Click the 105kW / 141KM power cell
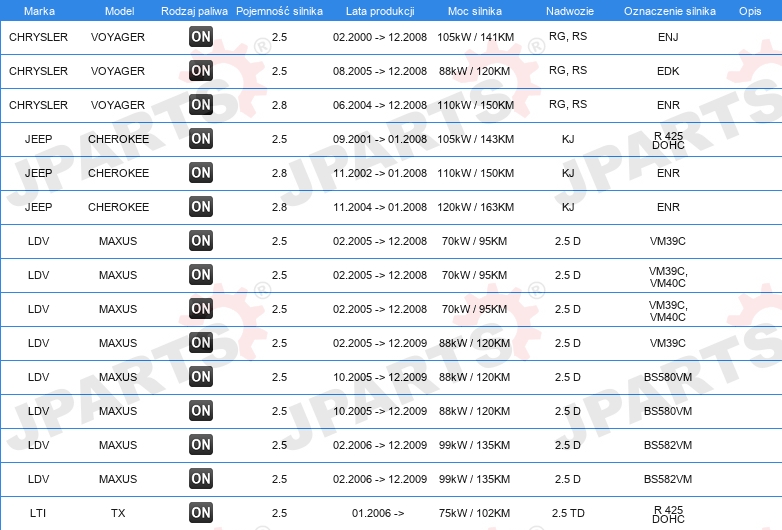The width and height of the screenshot is (782, 530). click(x=475, y=37)
